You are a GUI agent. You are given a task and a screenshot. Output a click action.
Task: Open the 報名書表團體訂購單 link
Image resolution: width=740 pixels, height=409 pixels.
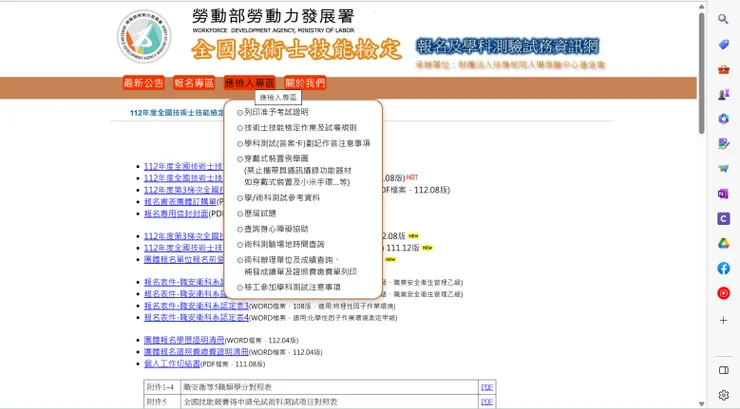[180, 202]
